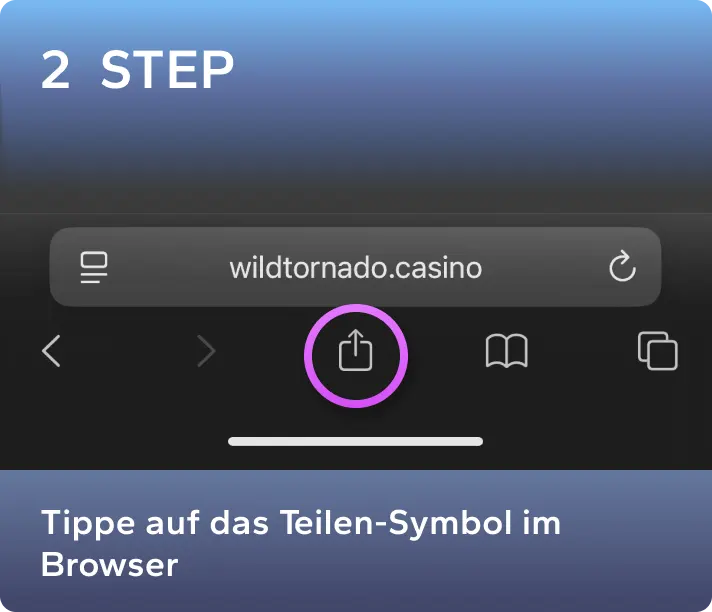This screenshot has width=712, height=612.
Task: Click the "2 STEP" heading
Action: (x=137, y=69)
